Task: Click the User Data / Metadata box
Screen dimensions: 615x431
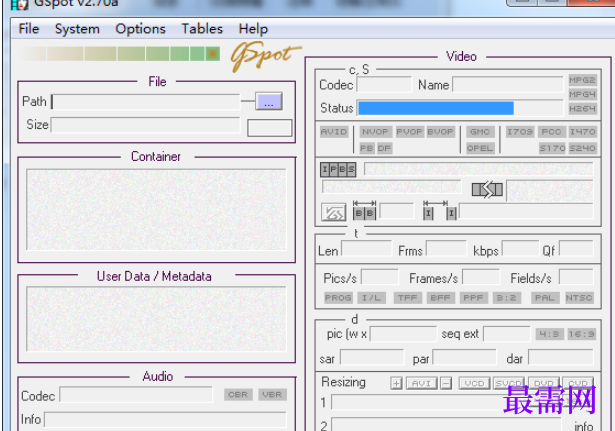Action: (x=156, y=318)
